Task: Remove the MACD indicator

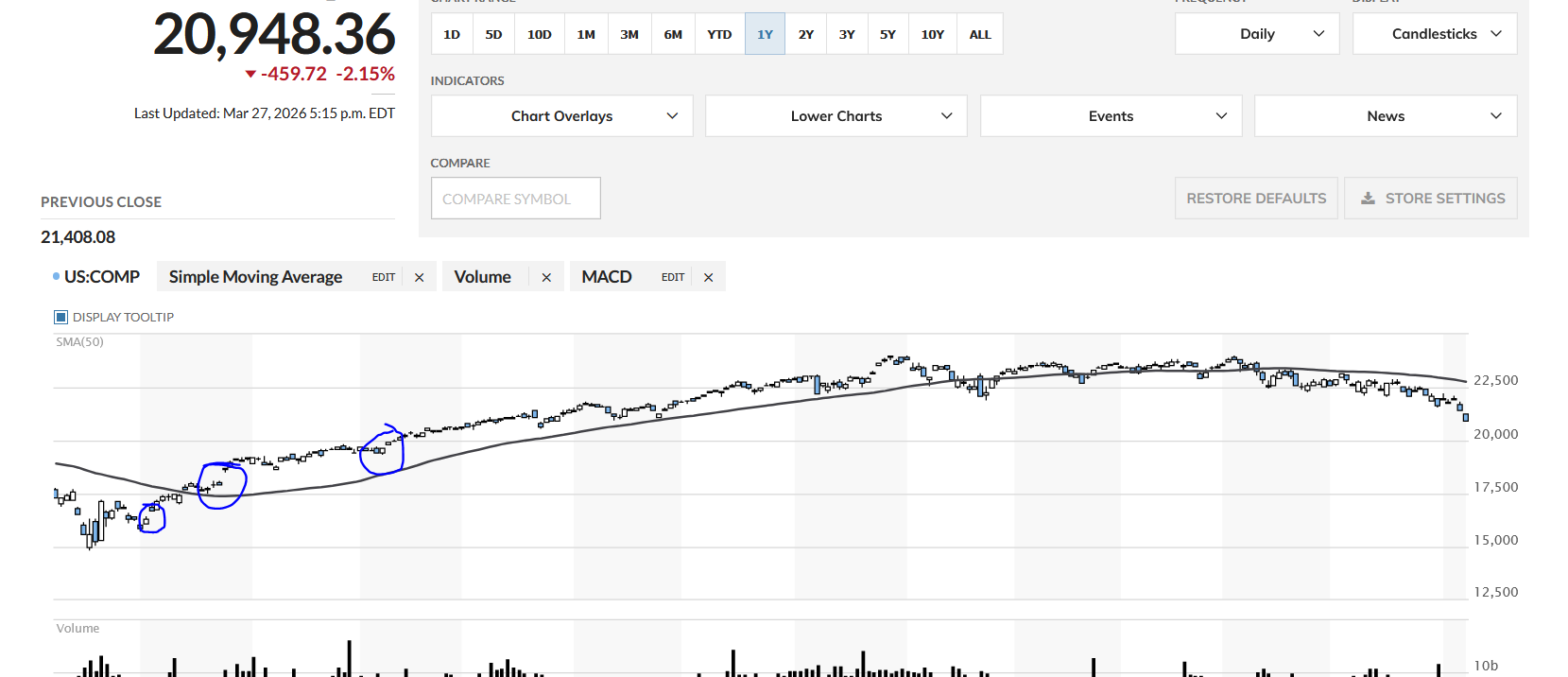Action: (x=708, y=277)
